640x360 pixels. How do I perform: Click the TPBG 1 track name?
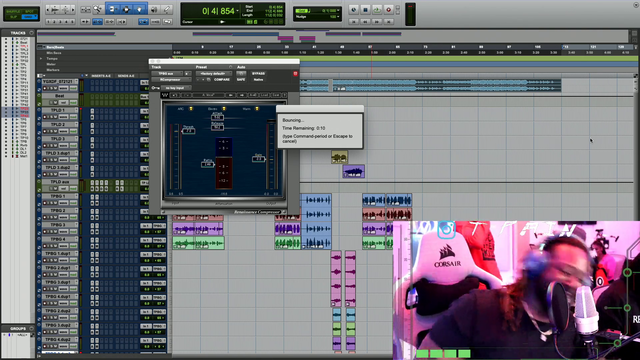coord(58,196)
